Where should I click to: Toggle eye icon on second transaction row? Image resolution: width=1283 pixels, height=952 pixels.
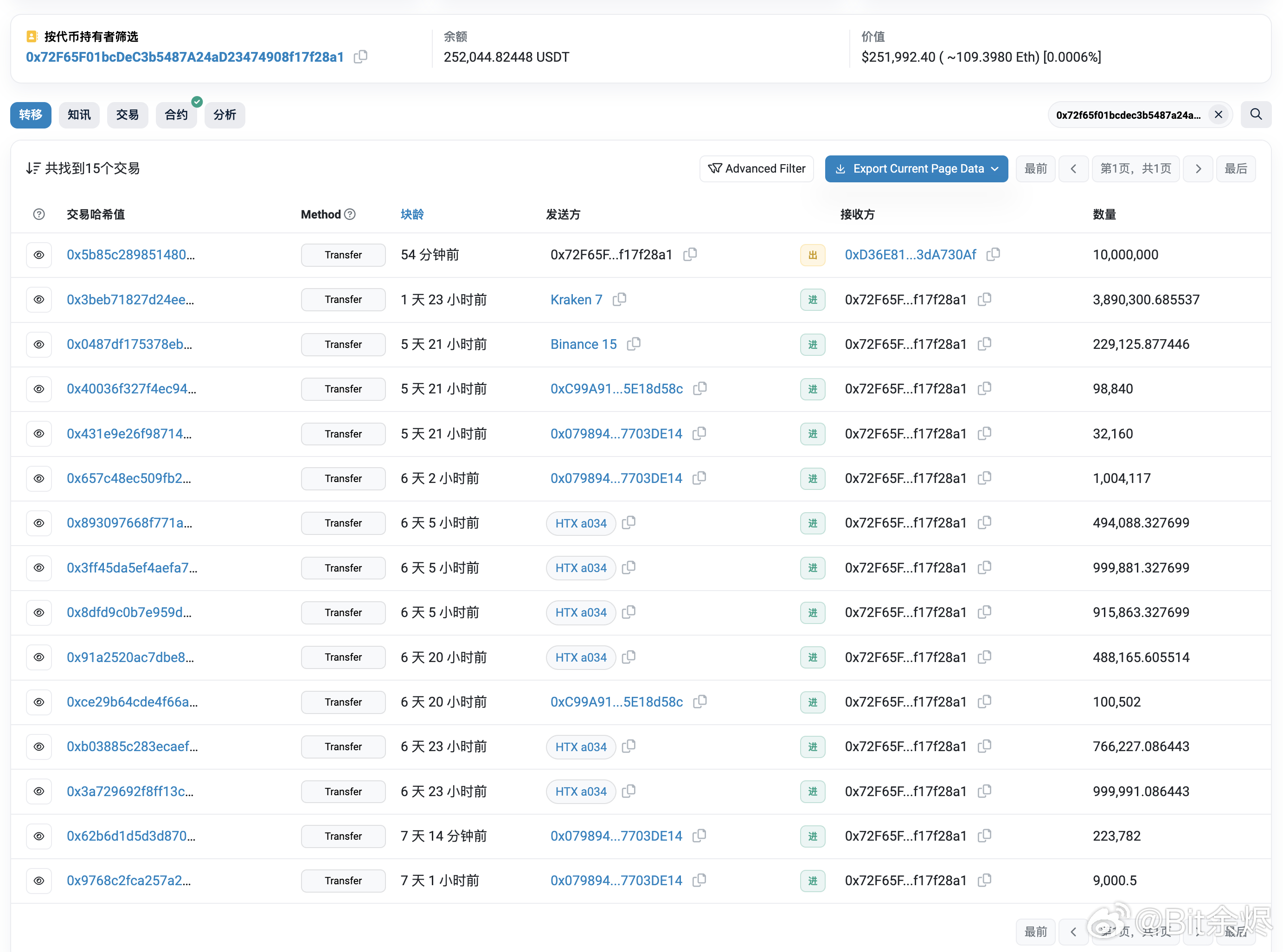tap(38, 300)
